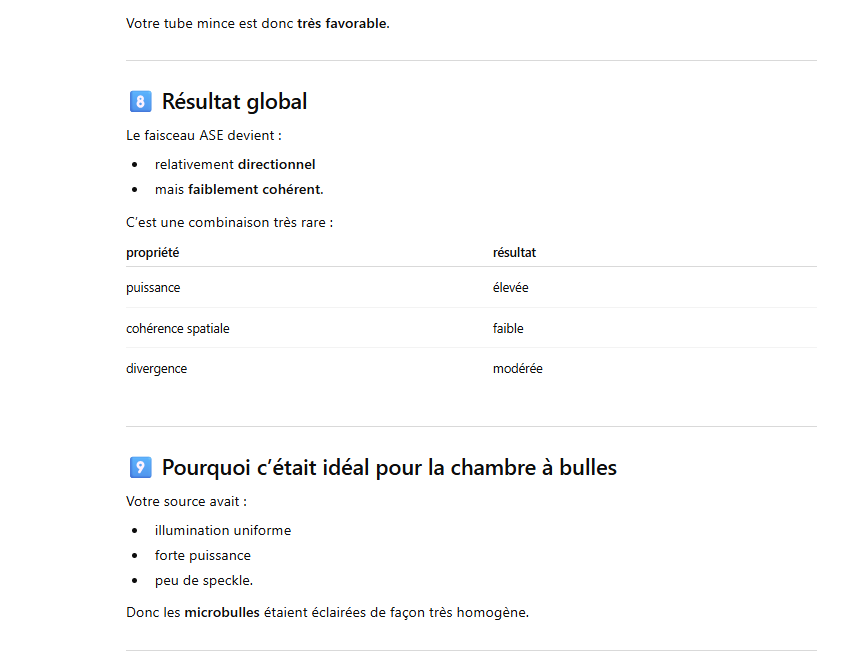This screenshot has height=665, width=862.
Task: Click the "cohérence spatiale" table cell
Action: [177, 328]
